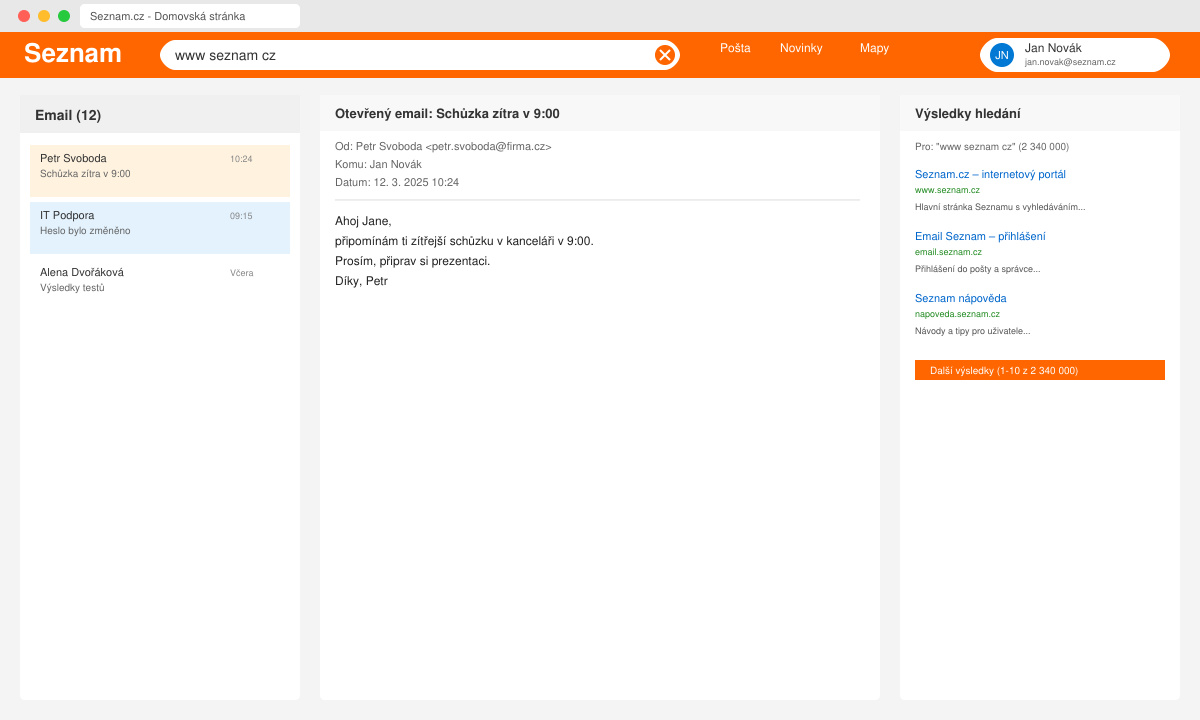Open email from Alena Dvořáková
Screen dimensions: 1200x720
[x=160, y=285]
